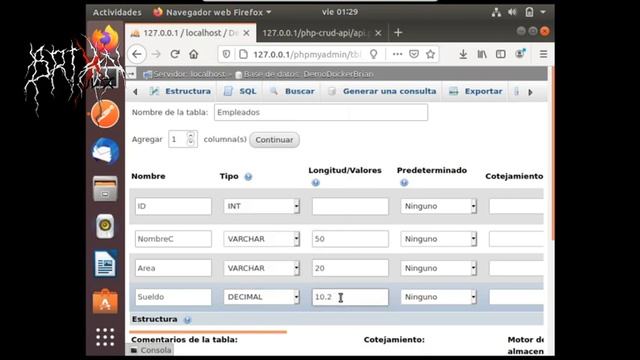This screenshot has width=640, height=360.
Task: Open type dropdown for NombreC row
Action: pos(262,239)
